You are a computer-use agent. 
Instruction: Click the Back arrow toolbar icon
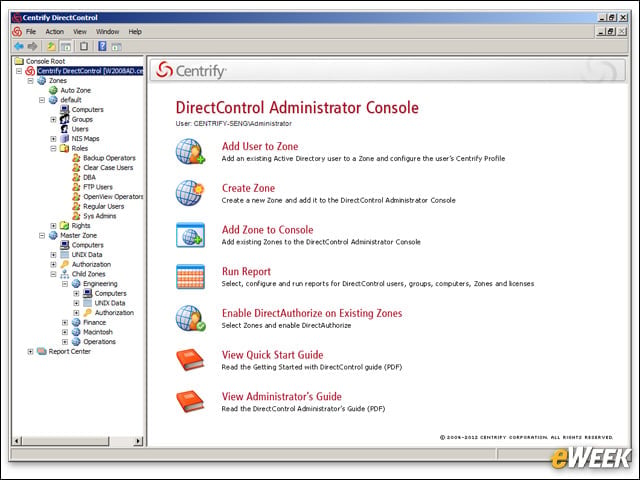tap(19, 46)
